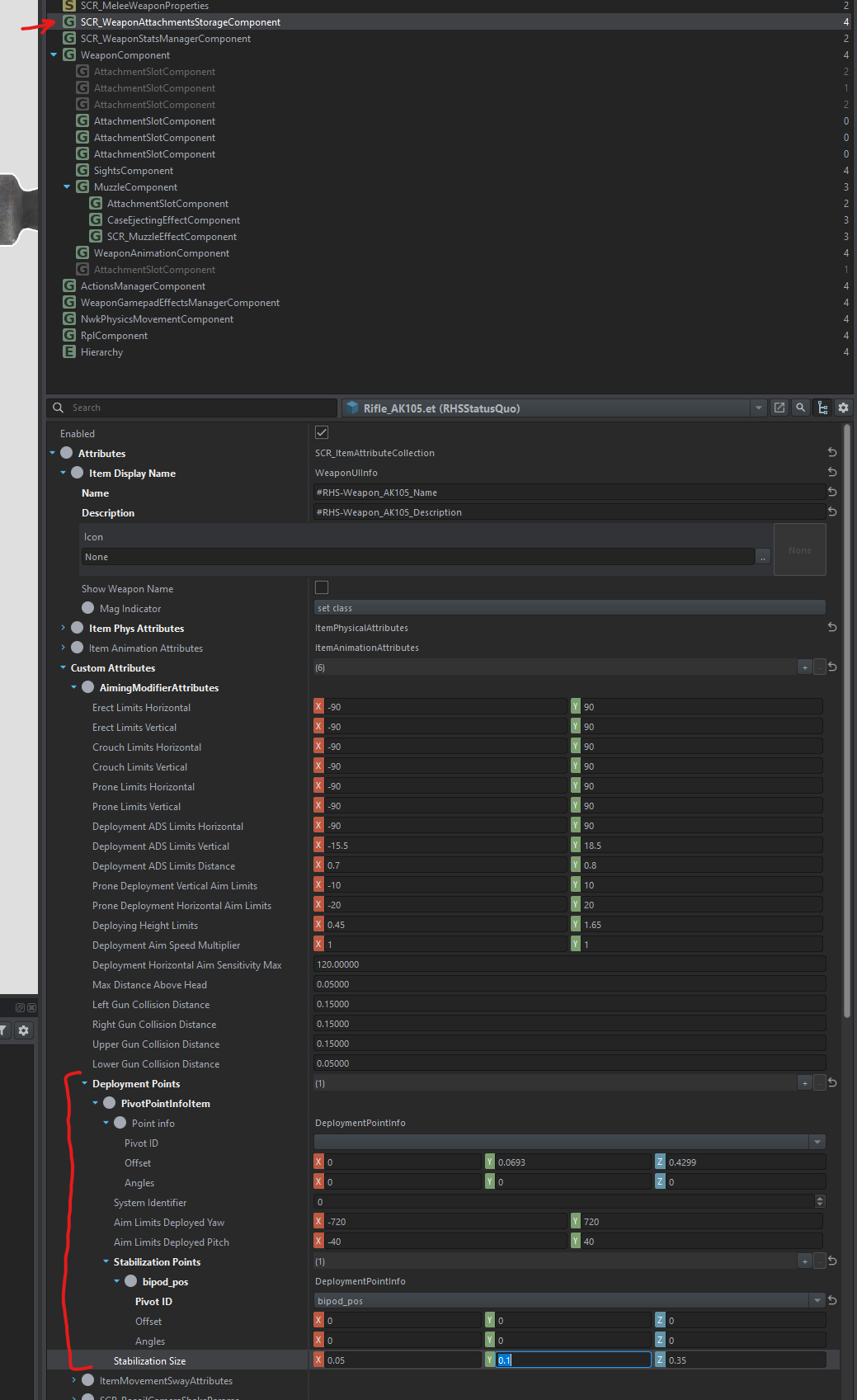Collapse the WeaponComponent tree node
Screen dimensions: 857x1400
54,55
